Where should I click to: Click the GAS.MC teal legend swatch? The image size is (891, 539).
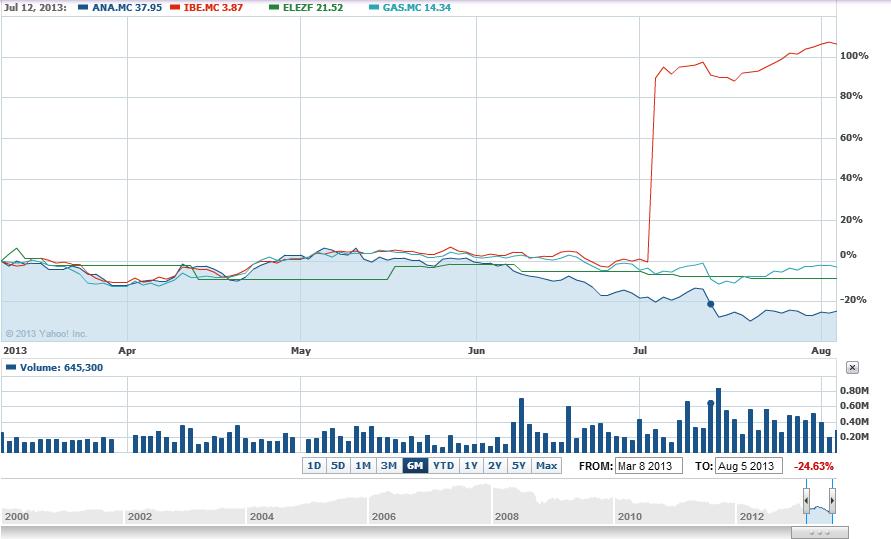(374, 7)
